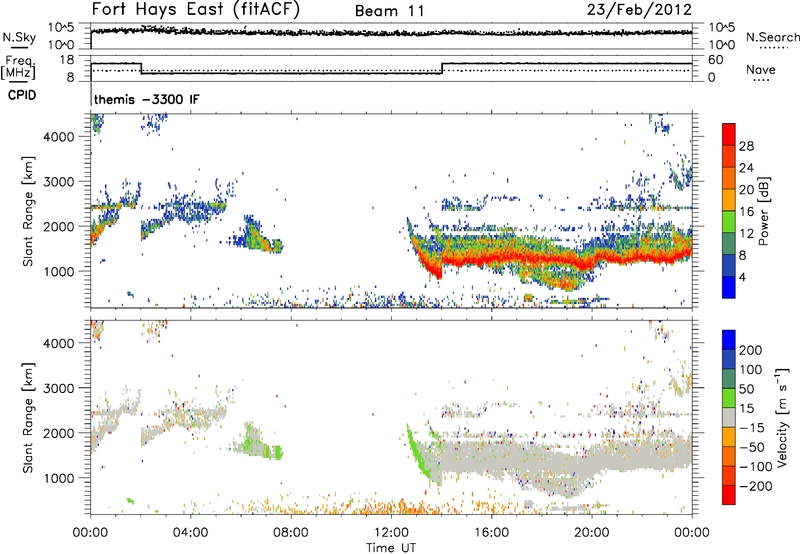Click the 'Nave' legend label
This screenshot has width=800, height=554.
click(x=761, y=69)
